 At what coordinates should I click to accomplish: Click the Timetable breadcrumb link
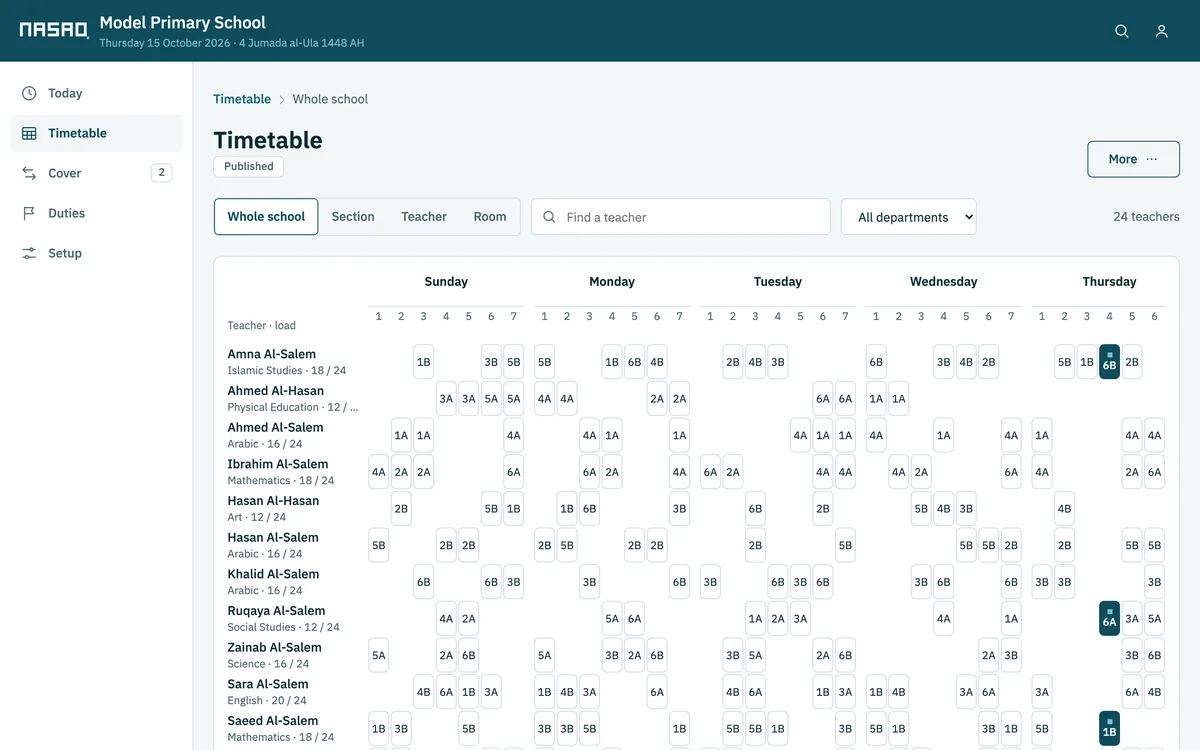coord(242,99)
